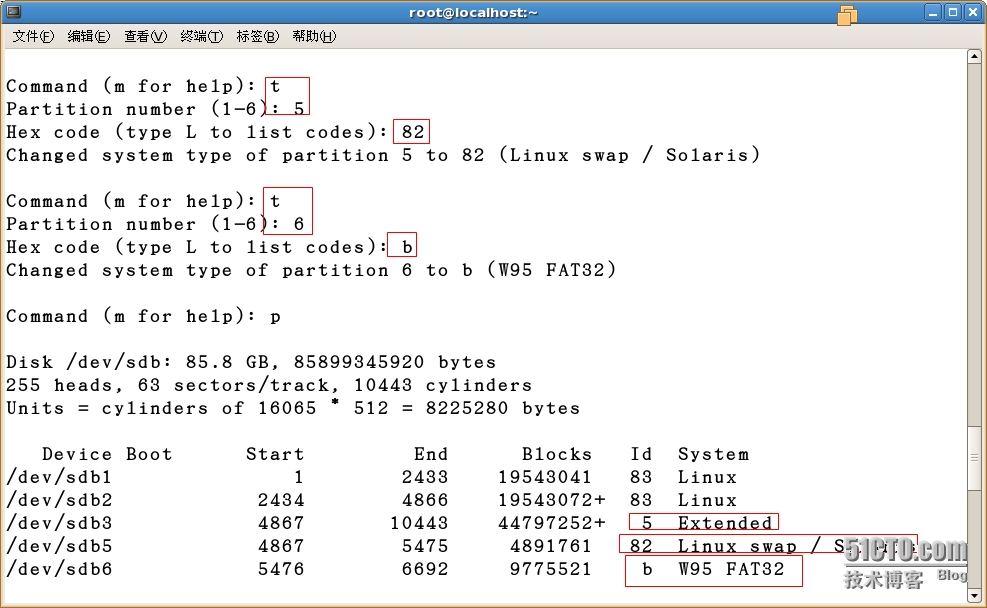Click the /dev/sdb1 device name
The width and height of the screenshot is (987, 608).
click(59, 477)
